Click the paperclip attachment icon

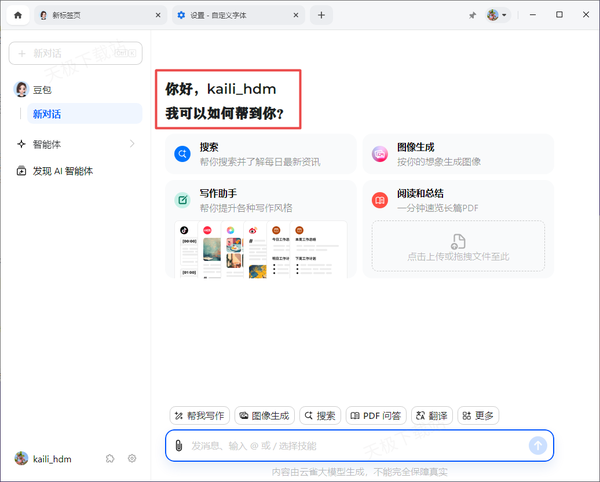point(178,445)
